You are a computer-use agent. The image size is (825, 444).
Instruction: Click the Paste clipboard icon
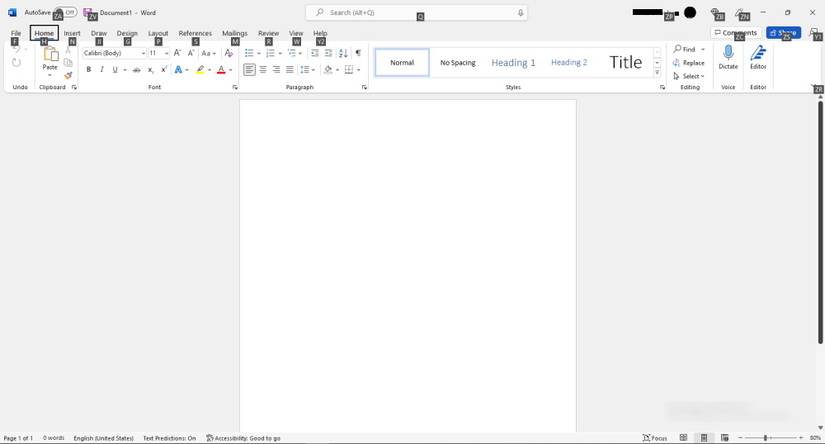pos(51,54)
